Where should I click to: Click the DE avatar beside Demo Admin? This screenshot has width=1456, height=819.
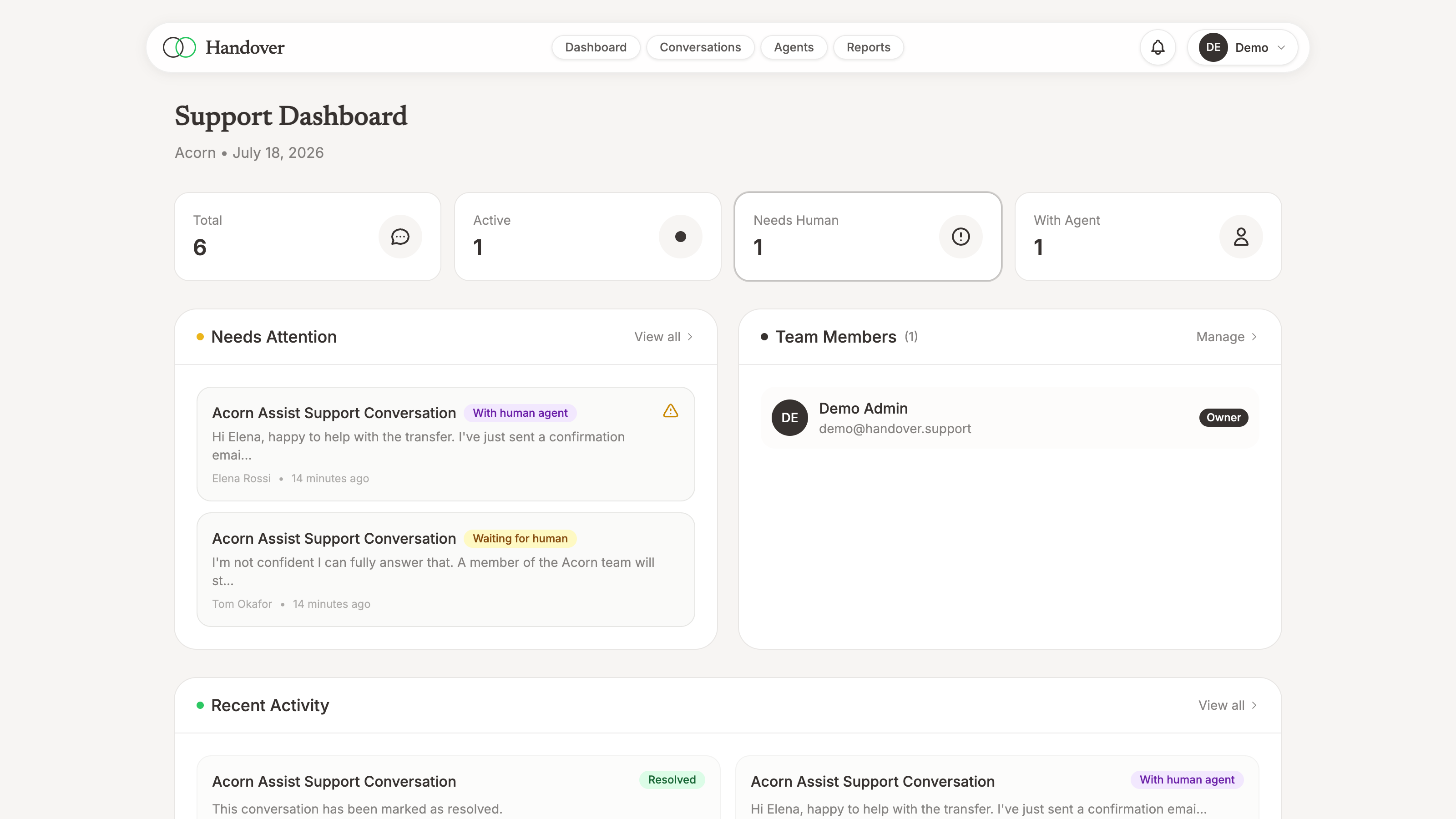pos(789,418)
